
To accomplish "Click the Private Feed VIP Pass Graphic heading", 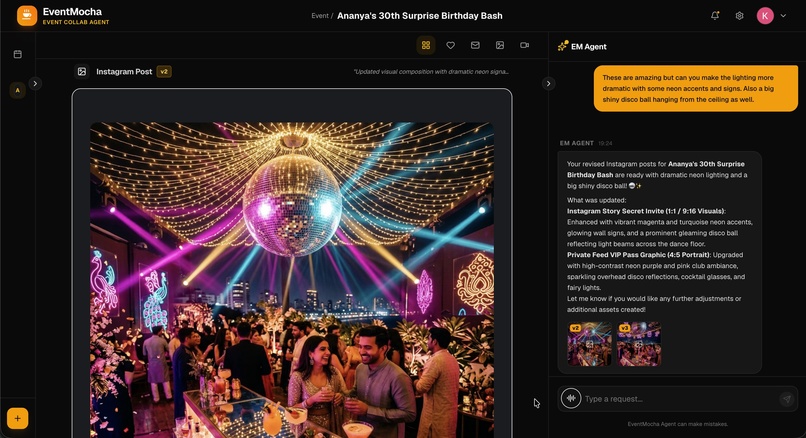I will pos(639,254).
